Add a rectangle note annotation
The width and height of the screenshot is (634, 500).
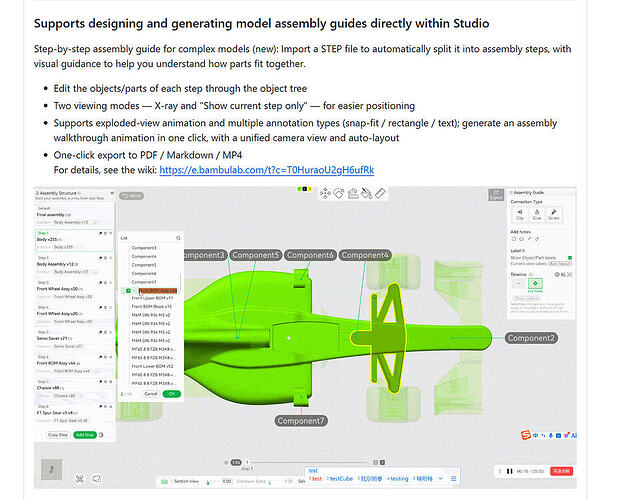[514, 239]
